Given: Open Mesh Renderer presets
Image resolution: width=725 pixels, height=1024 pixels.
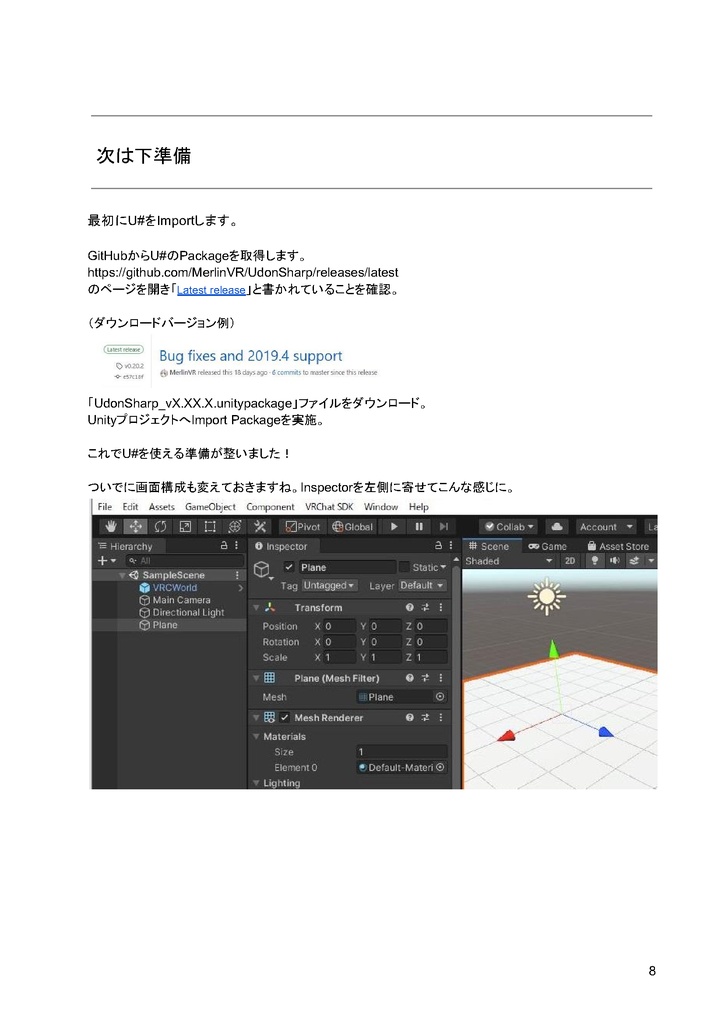Looking at the screenshot, I should point(425,717).
